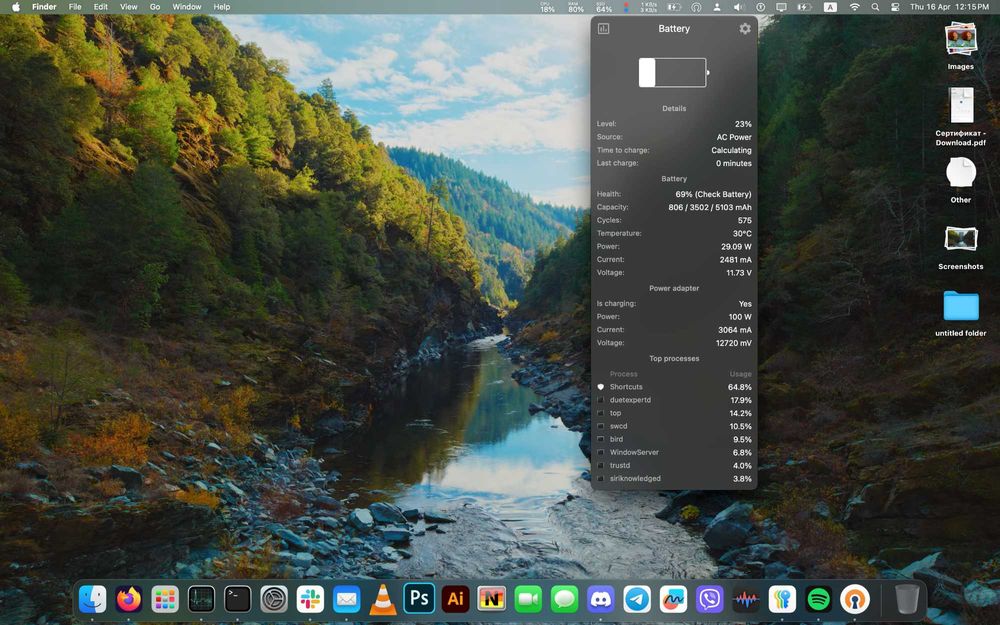Open Slack from the Dock

coord(311,599)
